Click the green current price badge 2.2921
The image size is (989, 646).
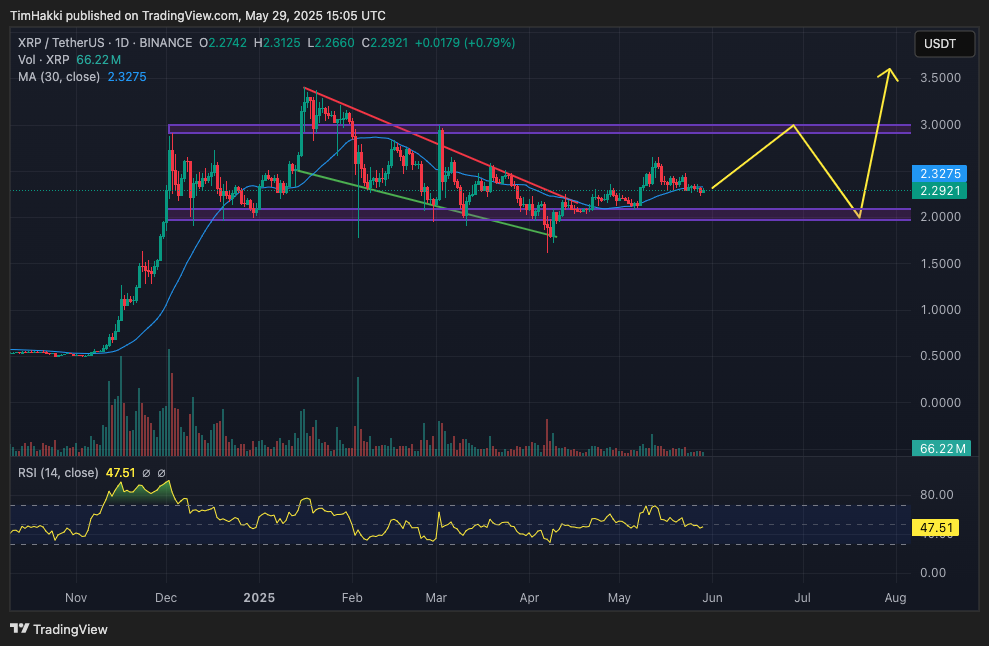click(940, 188)
